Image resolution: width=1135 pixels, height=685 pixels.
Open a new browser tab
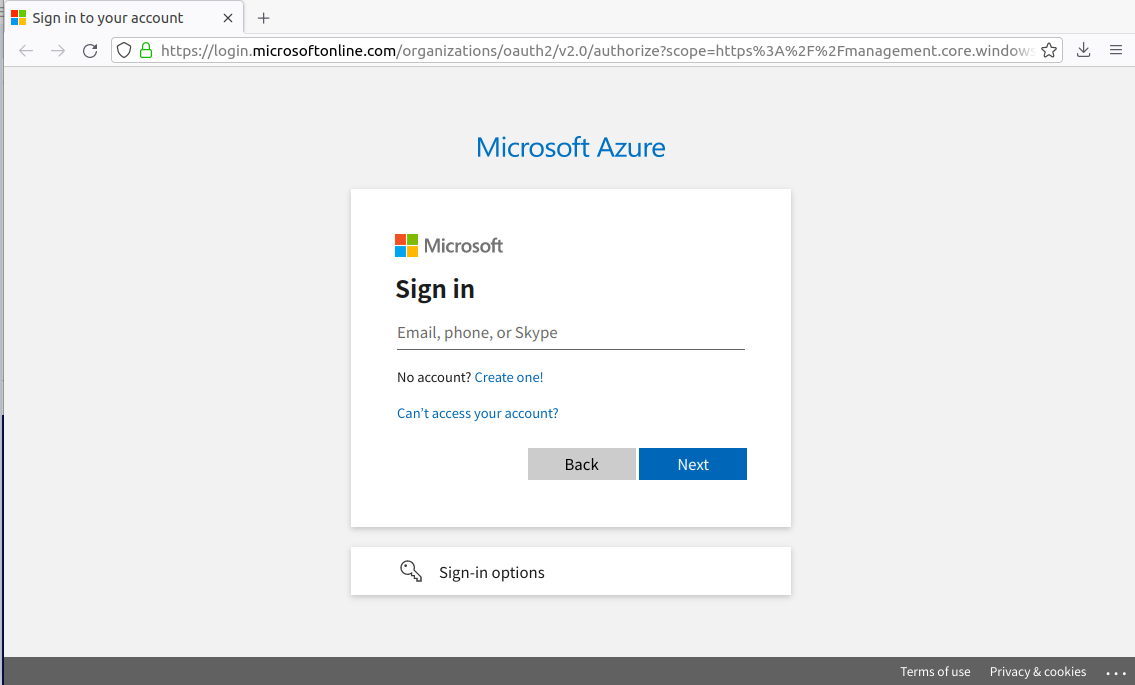click(262, 17)
